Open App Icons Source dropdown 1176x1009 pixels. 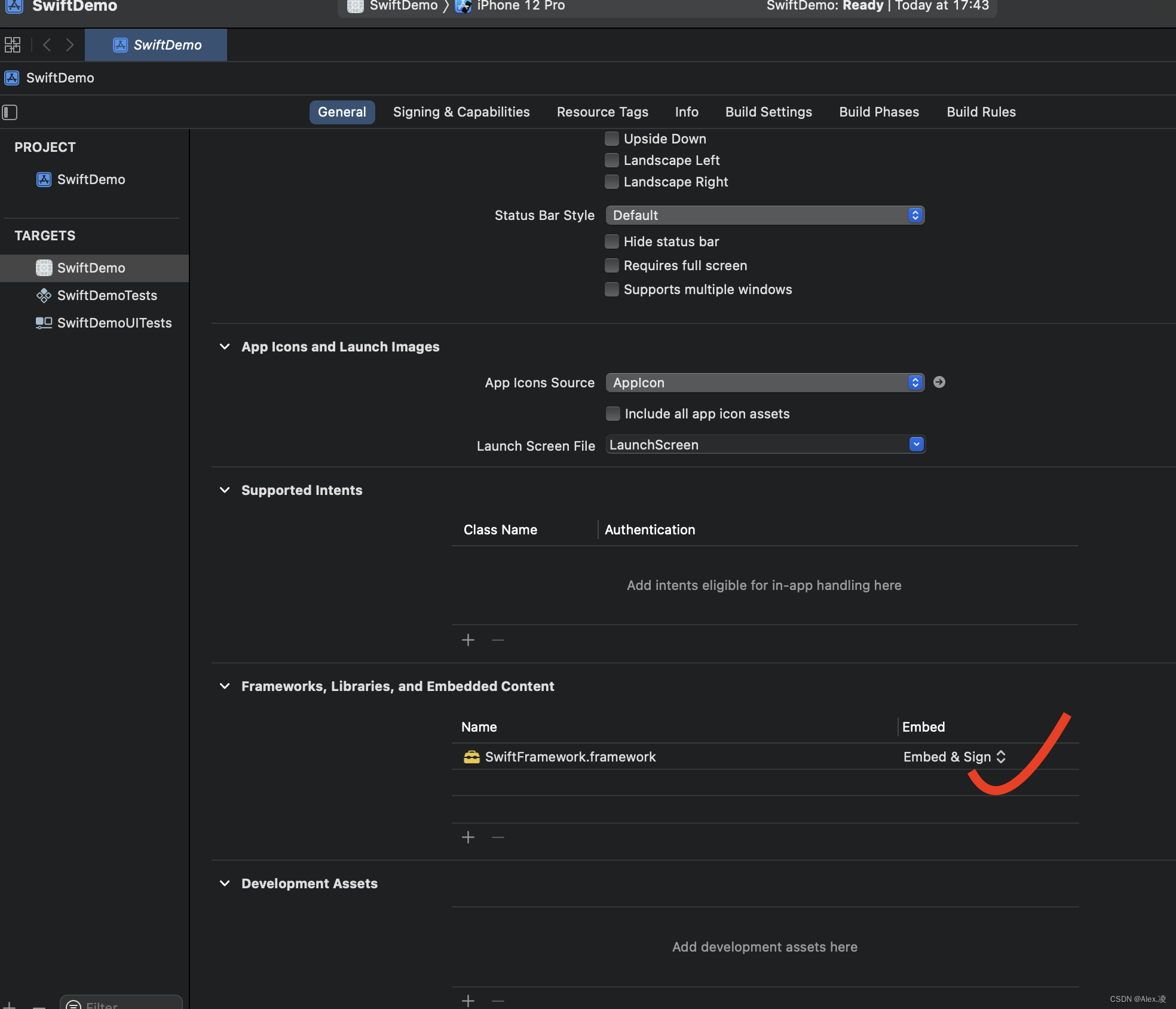765,383
